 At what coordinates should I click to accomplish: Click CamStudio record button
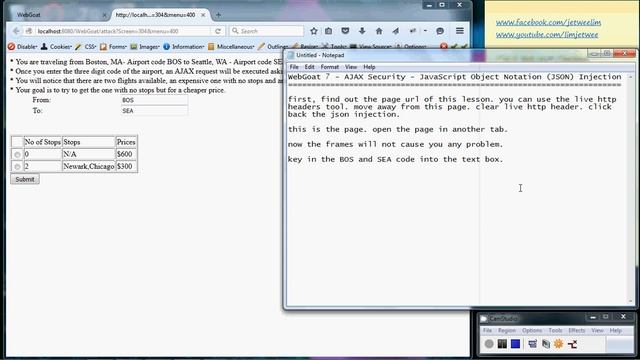489,344
